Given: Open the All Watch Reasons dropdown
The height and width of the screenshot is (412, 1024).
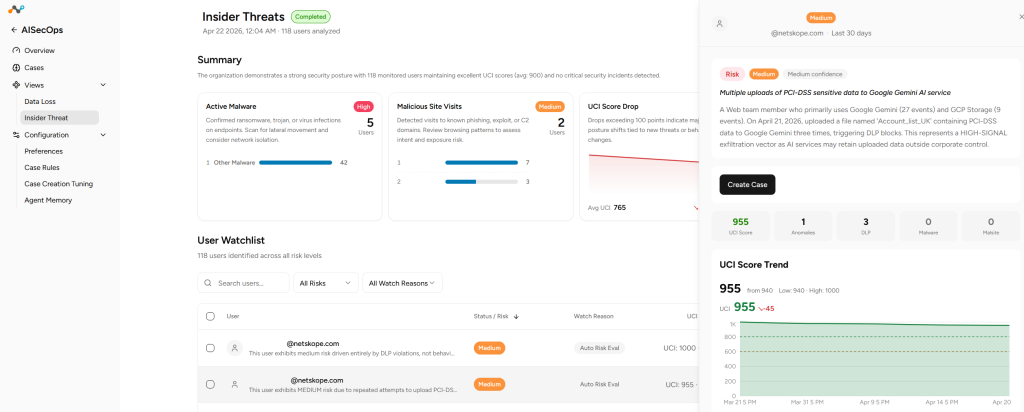Looking at the screenshot, I should [x=402, y=283].
